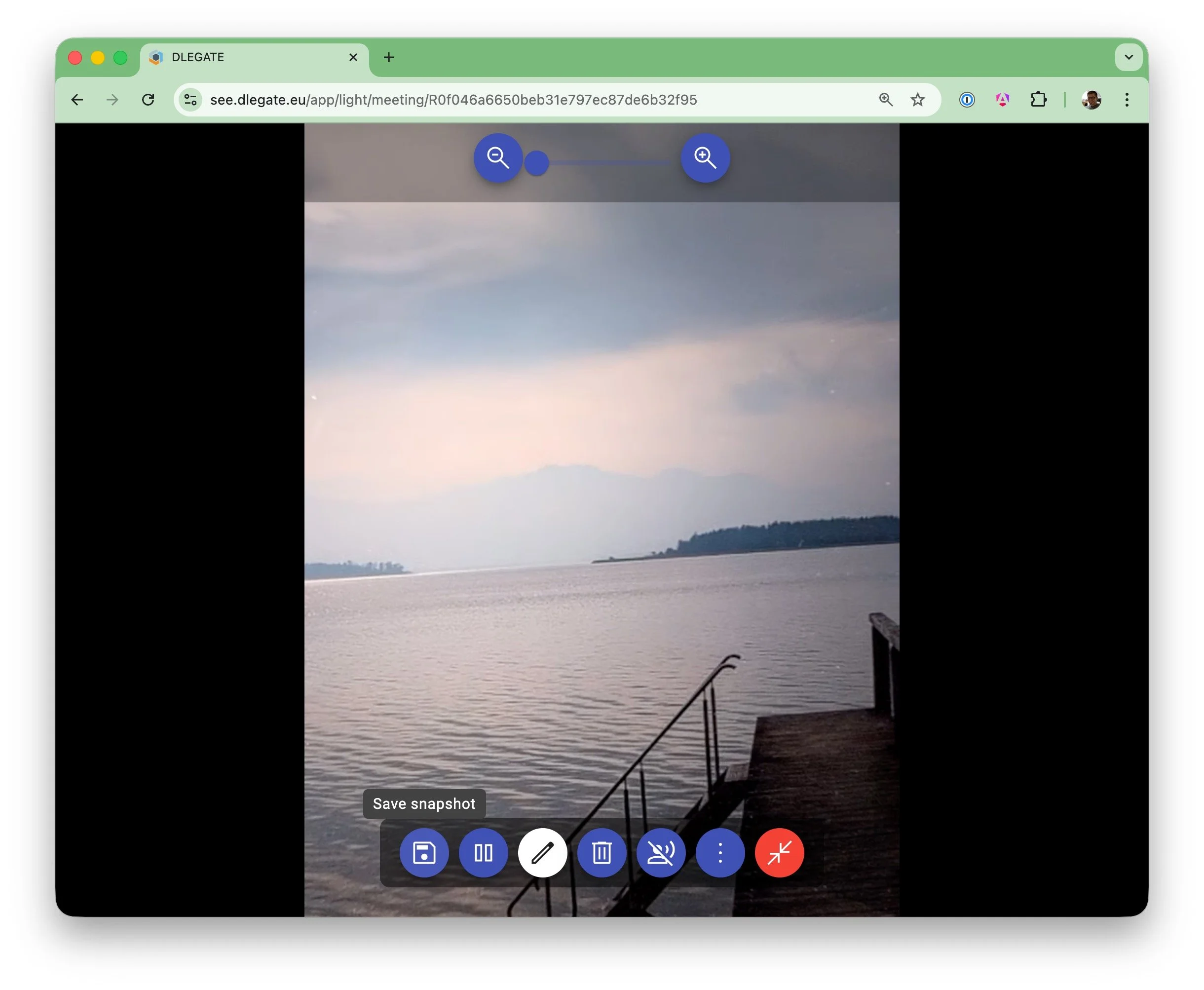Zoom out with the minus magnifier
This screenshot has height=990, width=1204.
(x=498, y=158)
